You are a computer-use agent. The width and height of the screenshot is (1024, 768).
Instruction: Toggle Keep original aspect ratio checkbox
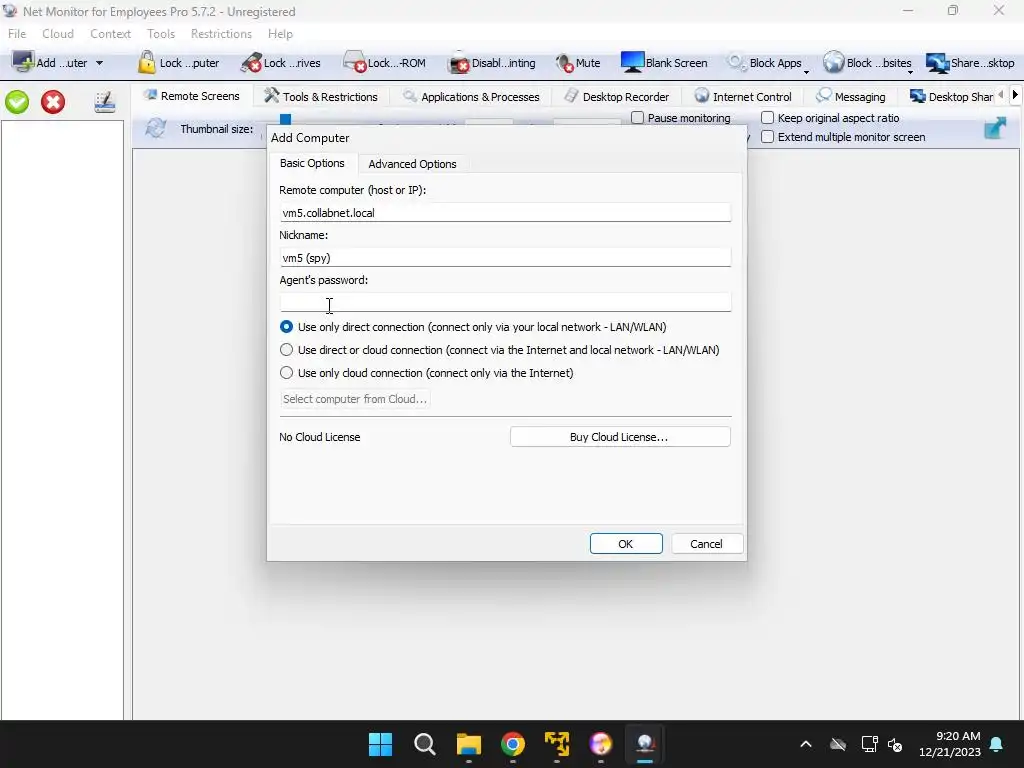(767, 118)
